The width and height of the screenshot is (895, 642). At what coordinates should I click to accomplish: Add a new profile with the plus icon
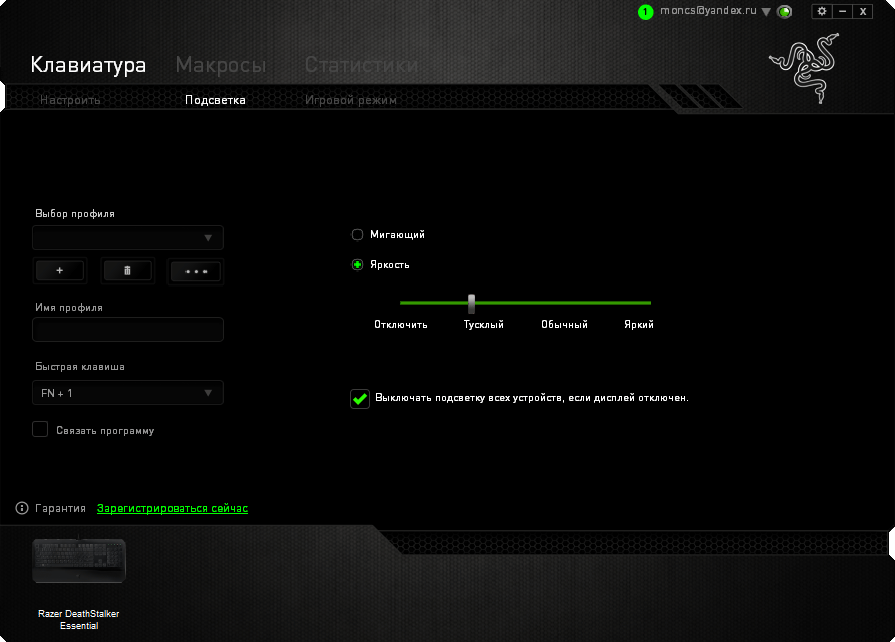click(x=59, y=270)
